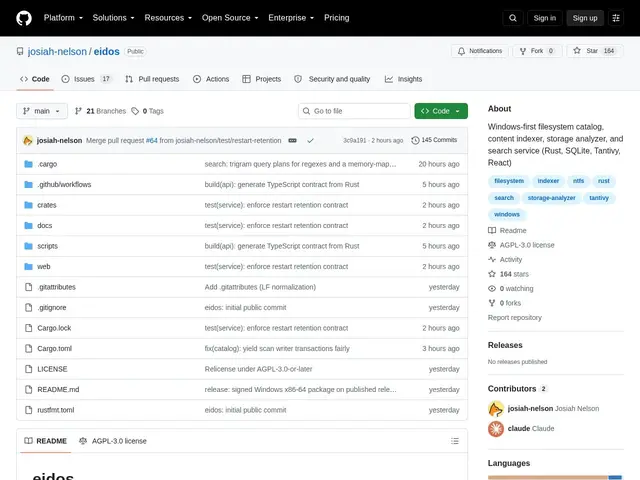
Task: Click the search magnifier icon in header
Action: [513, 18]
